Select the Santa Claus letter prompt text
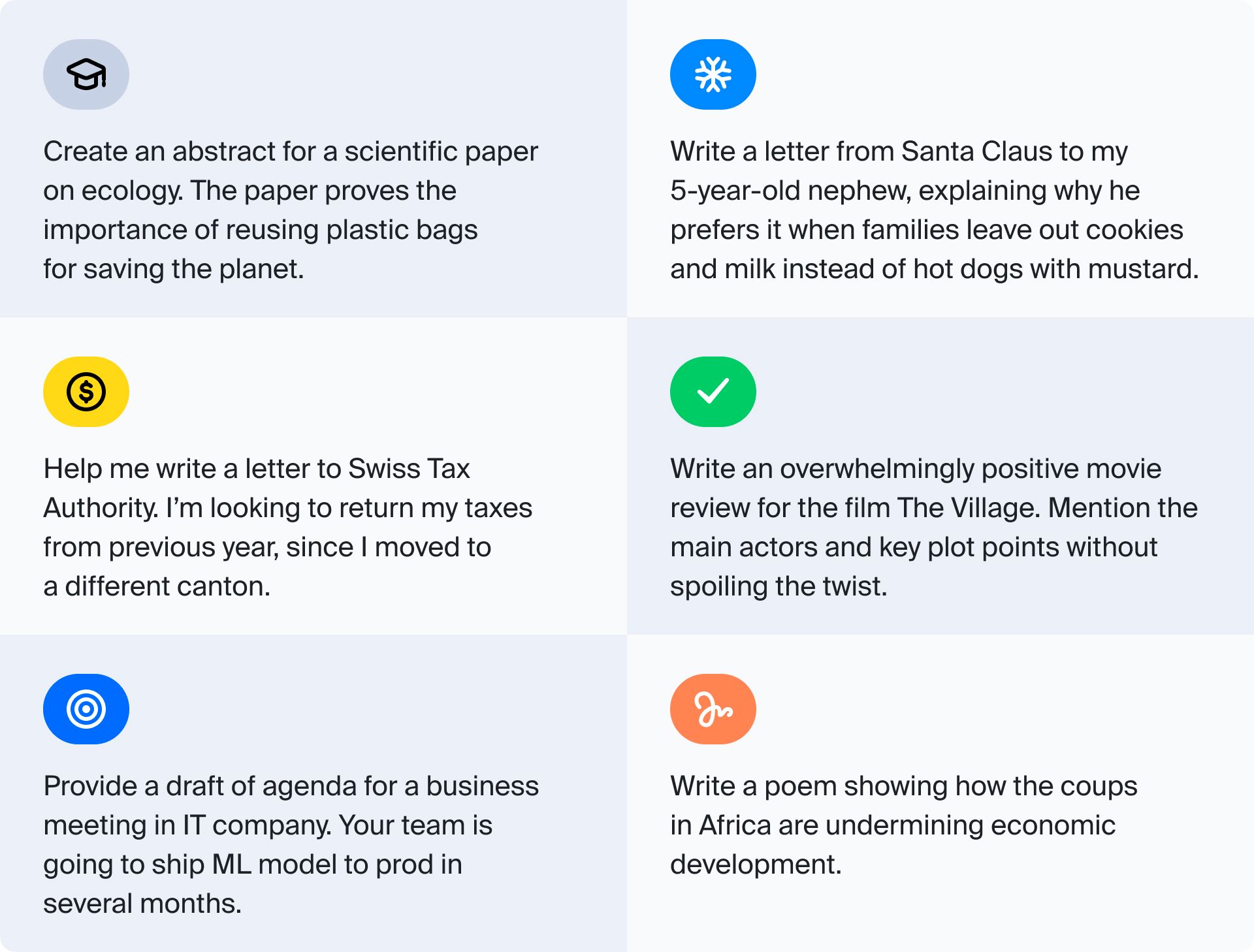1254x952 pixels. click(935, 210)
